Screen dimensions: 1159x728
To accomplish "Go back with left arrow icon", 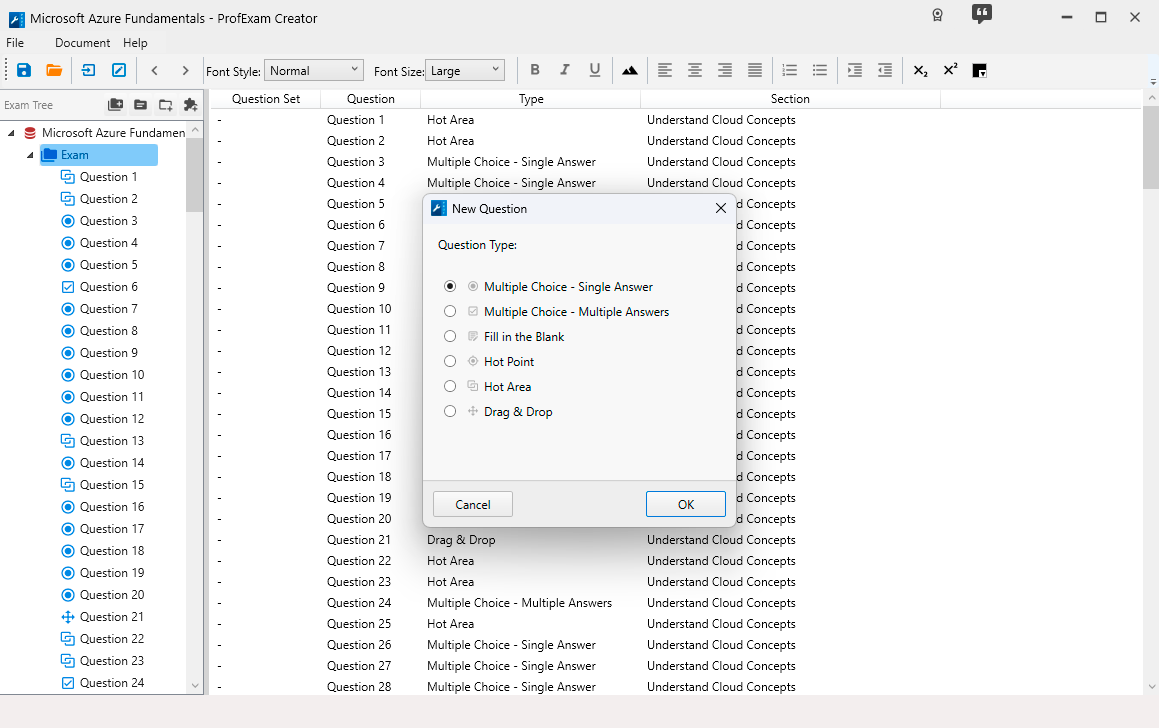I will click(x=154, y=70).
